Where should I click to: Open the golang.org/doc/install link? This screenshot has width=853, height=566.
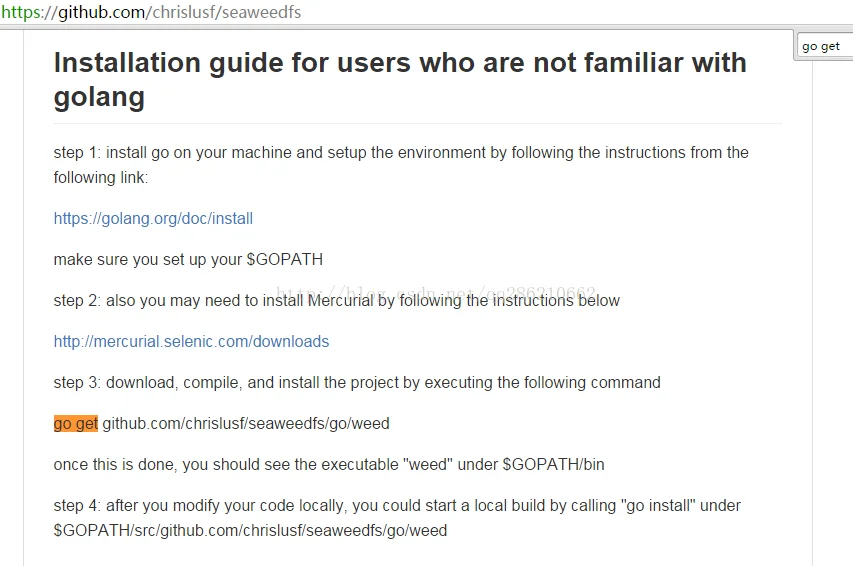[x=153, y=219]
